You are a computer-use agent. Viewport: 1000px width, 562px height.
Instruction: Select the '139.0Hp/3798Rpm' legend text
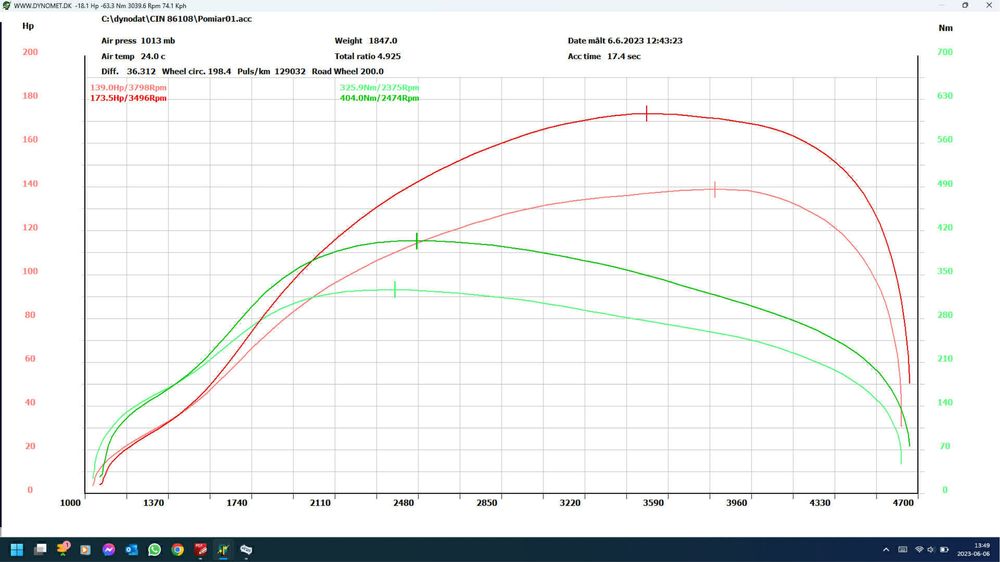coord(128,87)
